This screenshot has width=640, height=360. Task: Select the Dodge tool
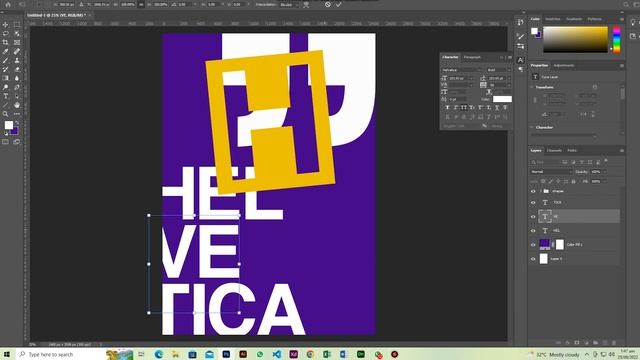(x=5, y=87)
